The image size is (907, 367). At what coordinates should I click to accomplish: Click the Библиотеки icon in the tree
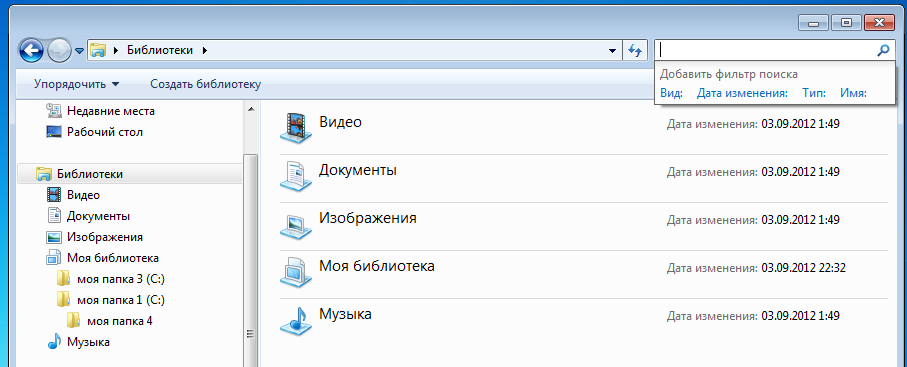click(x=44, y=174)
